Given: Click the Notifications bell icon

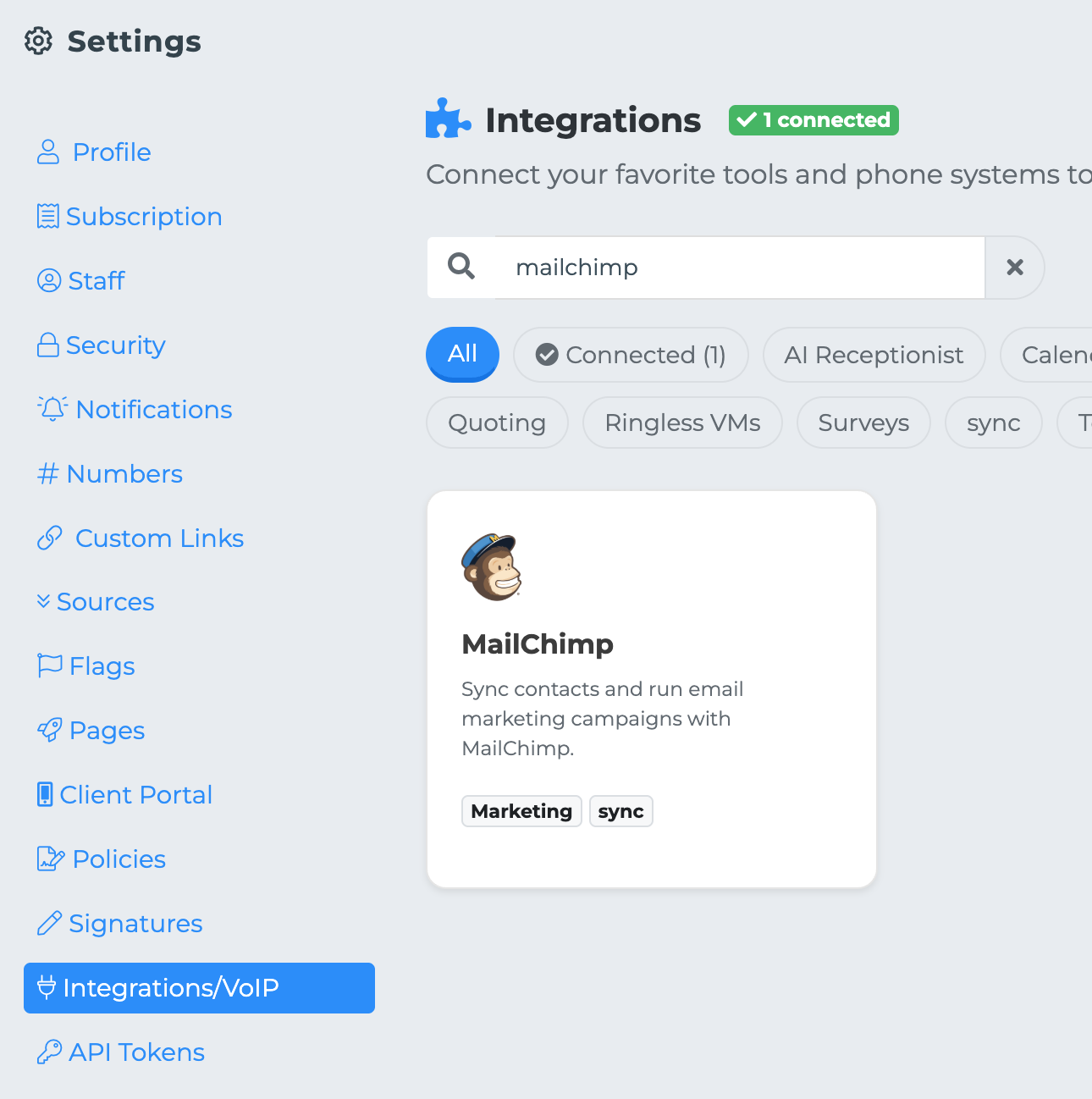Looking at the screenshot, I should (52, 409).
